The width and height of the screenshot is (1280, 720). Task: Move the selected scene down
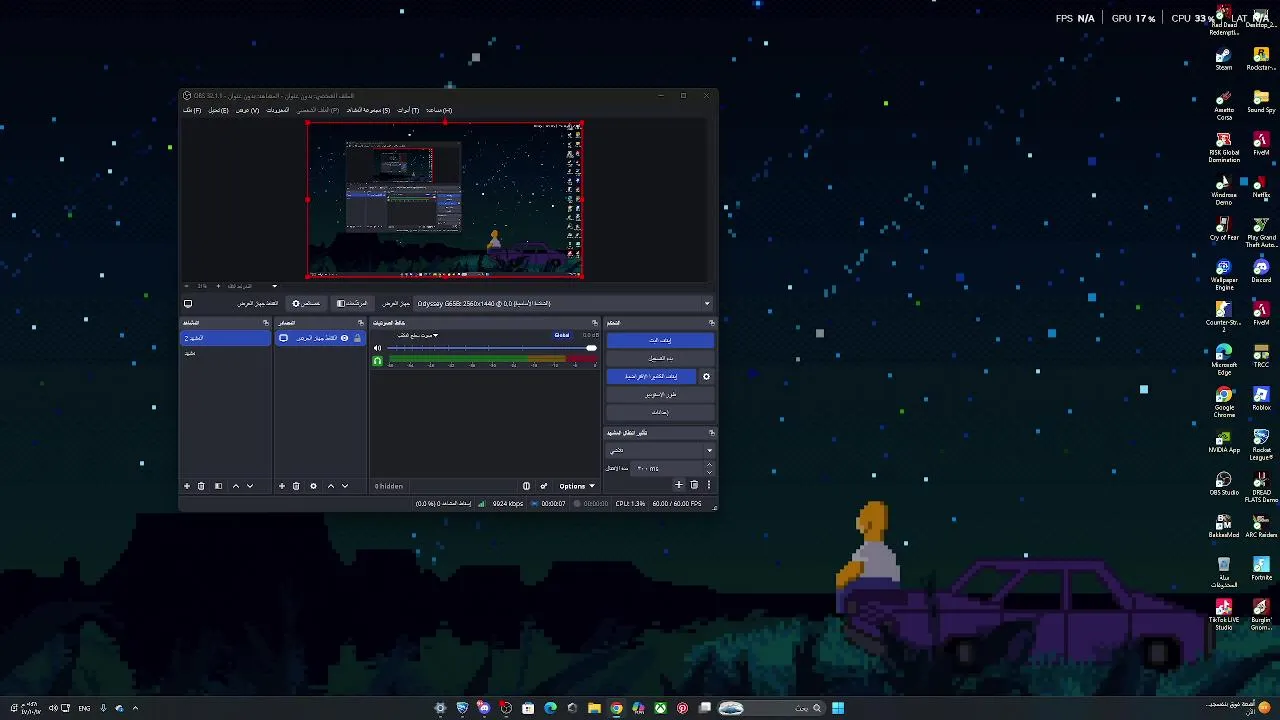(250, 486)
